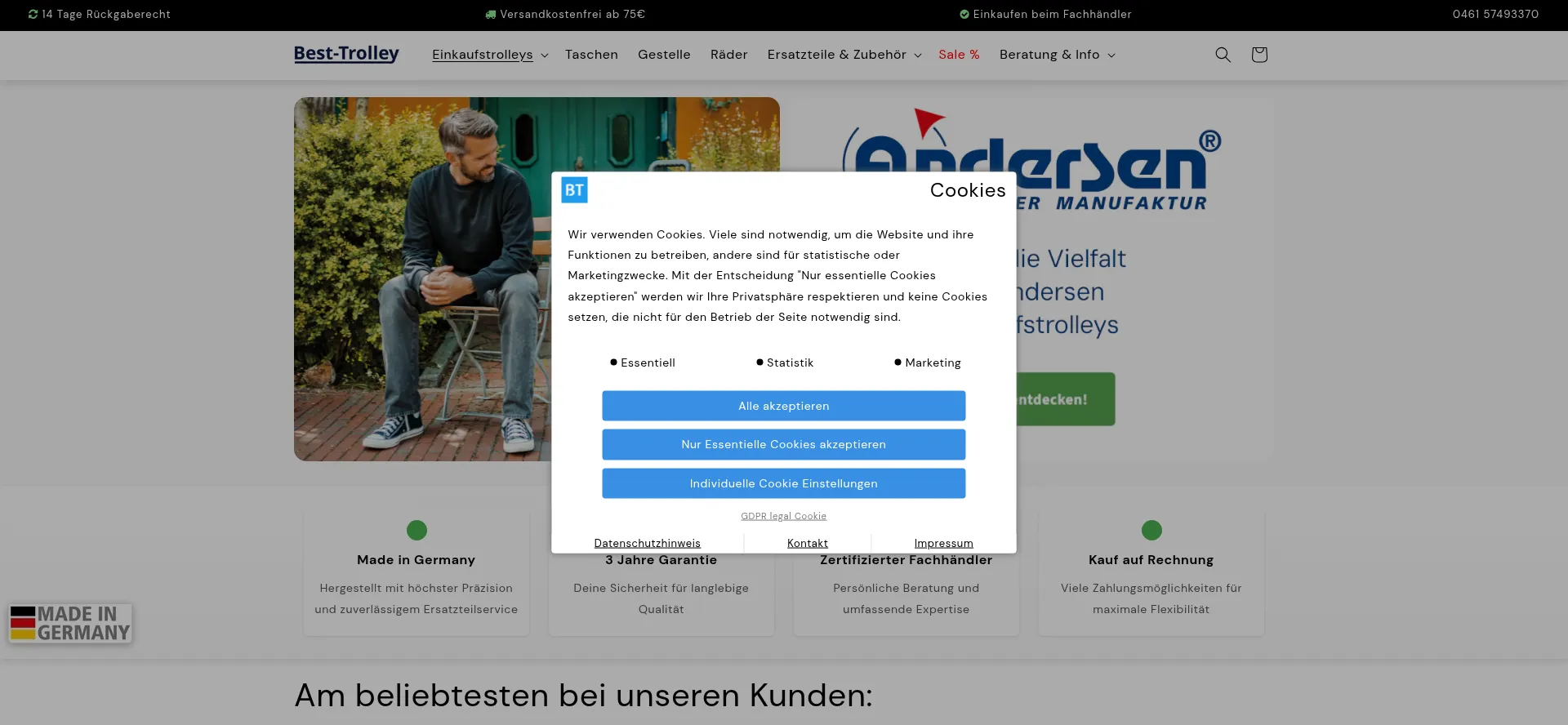
Task: Open the Impressum link
Action: point(943,543)
